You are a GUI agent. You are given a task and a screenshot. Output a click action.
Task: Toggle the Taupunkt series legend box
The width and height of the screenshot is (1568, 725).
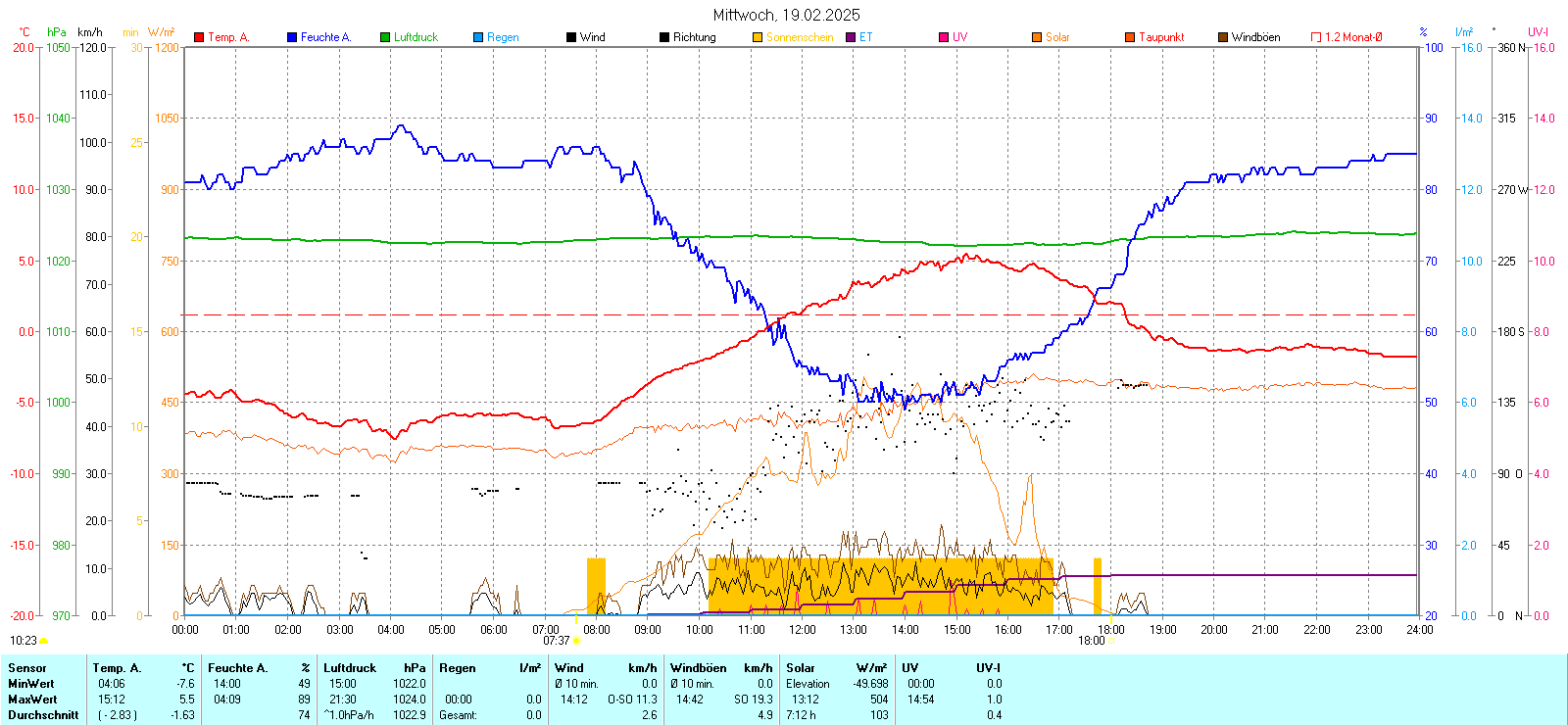[1130, 37]
